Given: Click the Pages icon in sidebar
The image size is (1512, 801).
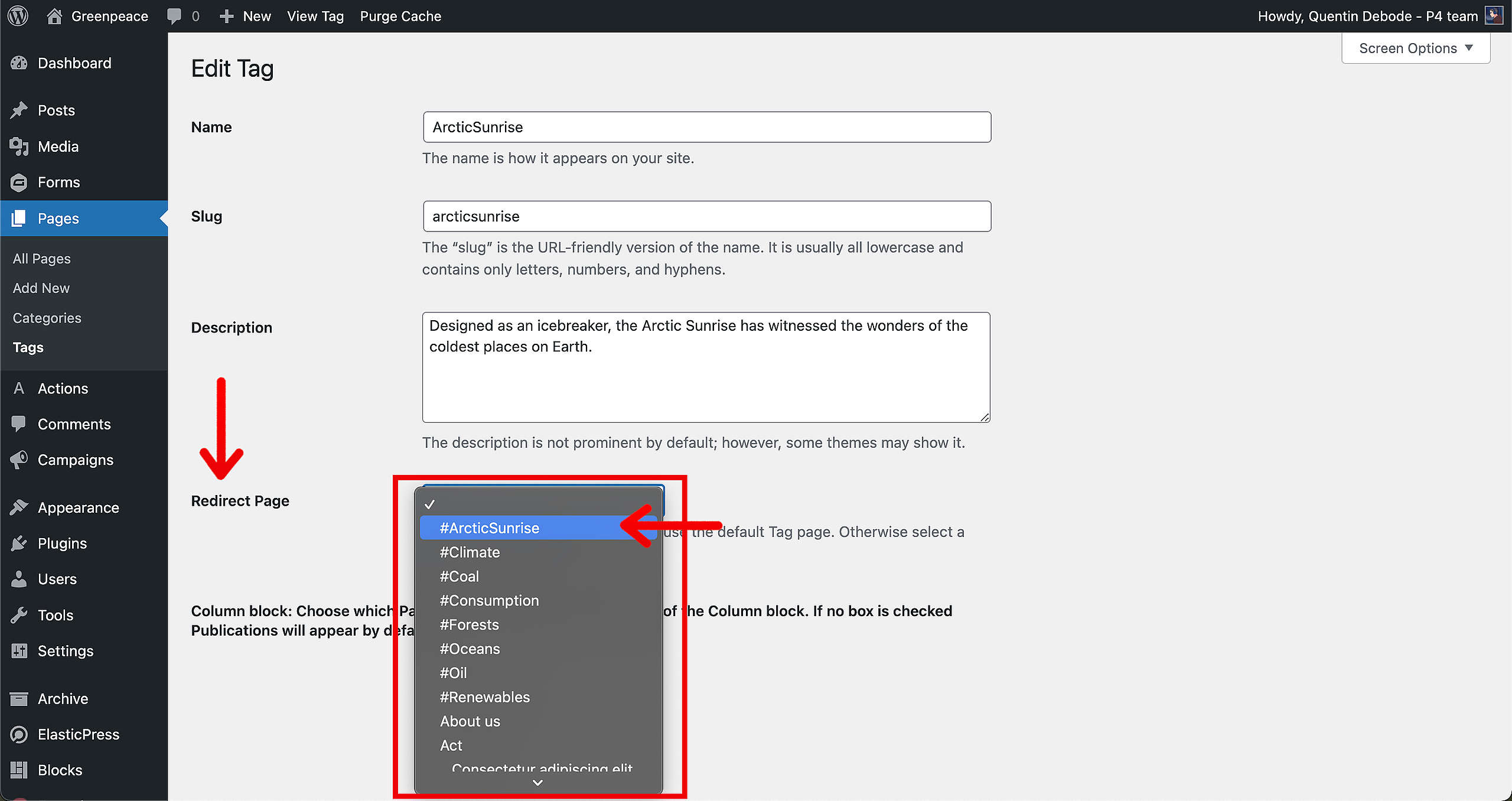Looking at the screenshot, I should click(x=19, y=219).
